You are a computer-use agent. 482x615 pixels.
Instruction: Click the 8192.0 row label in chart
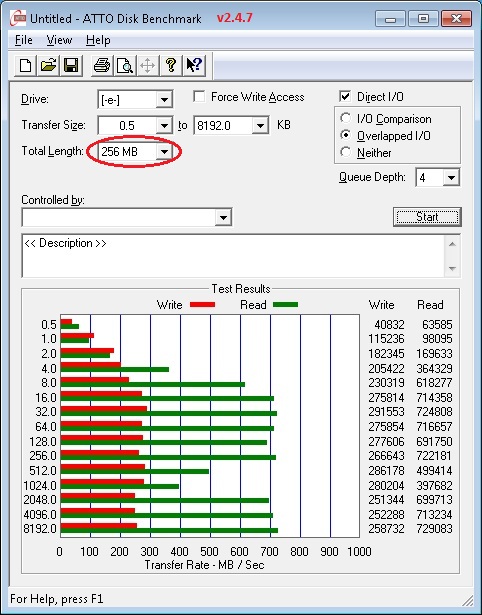[x=40, y=529]
